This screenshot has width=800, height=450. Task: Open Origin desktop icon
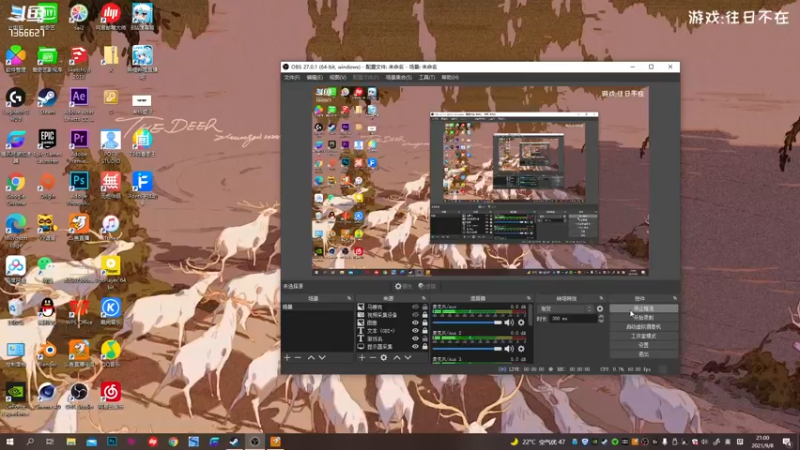coord(47,186)
